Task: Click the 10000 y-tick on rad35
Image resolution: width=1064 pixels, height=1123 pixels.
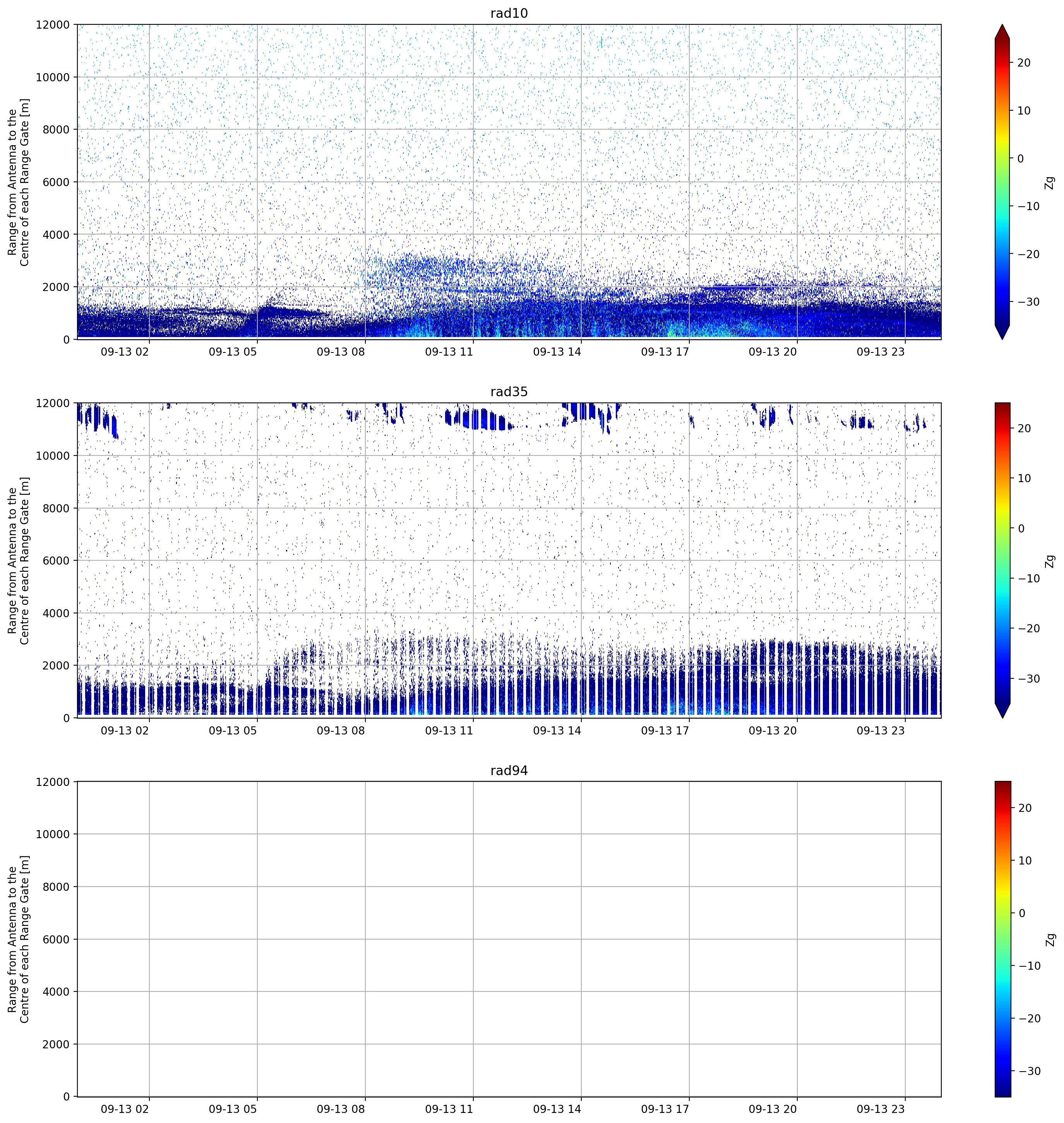Action: 53,456
